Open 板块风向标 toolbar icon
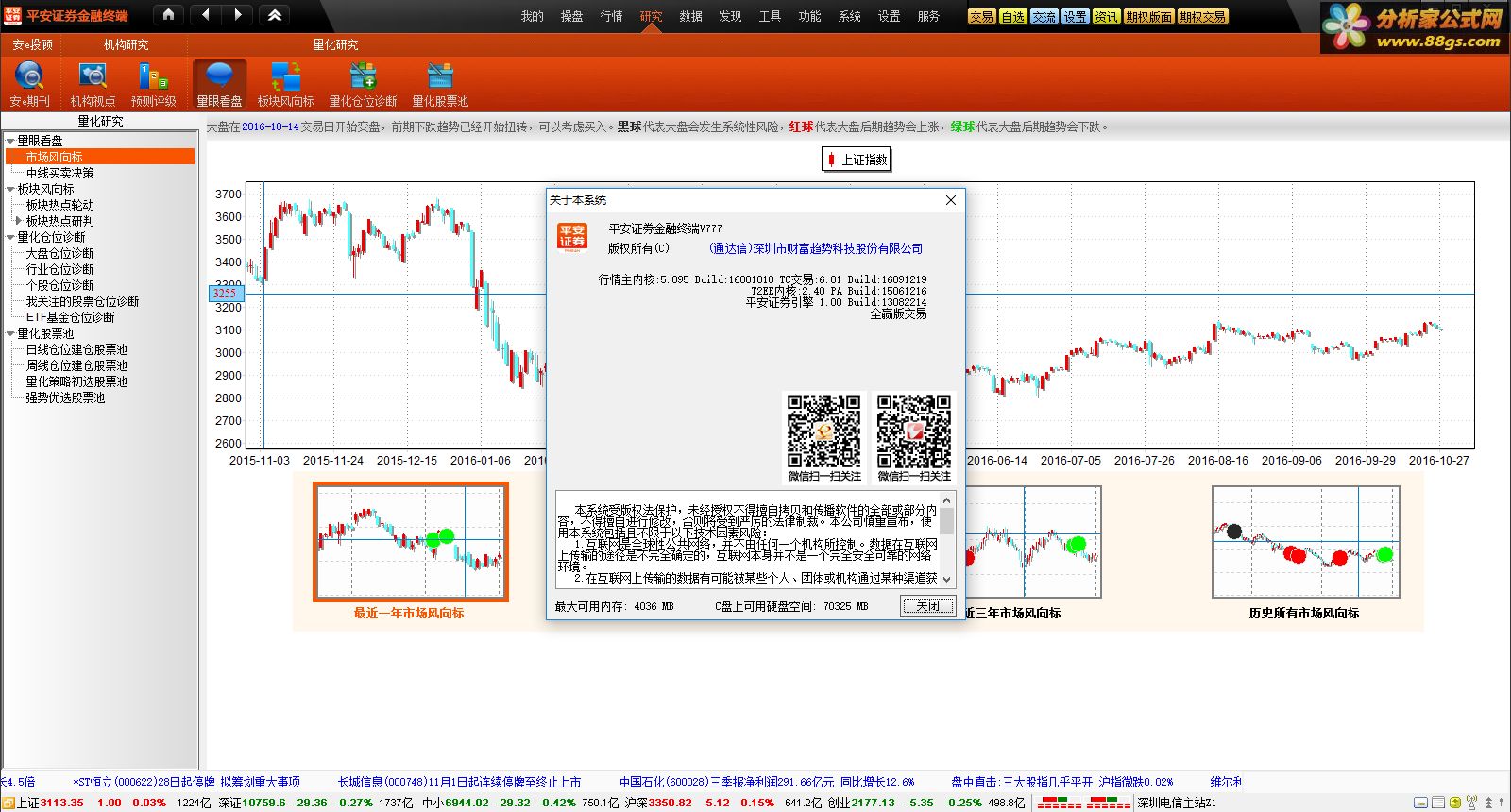This screenshot has height=812, width=1511. click(x=285, y=84)
